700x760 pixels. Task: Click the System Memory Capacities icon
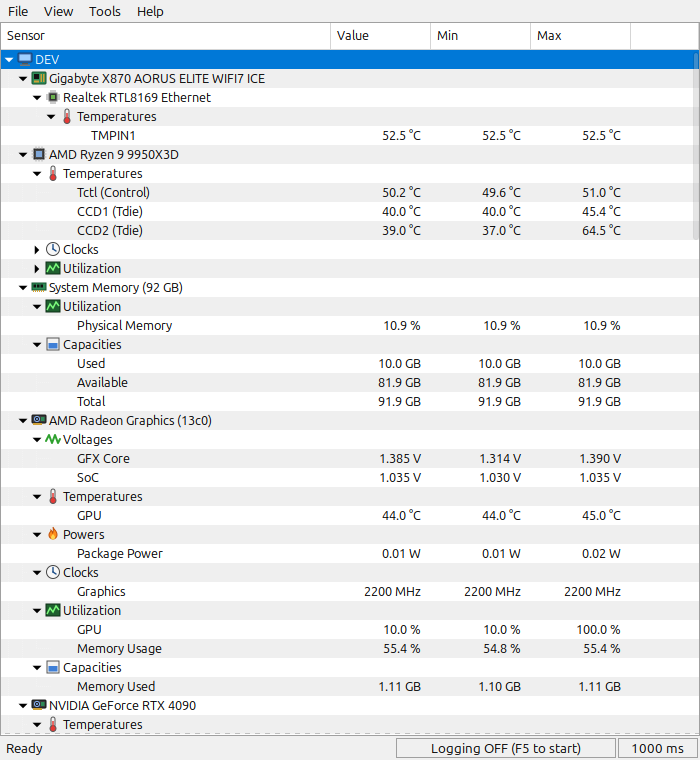pyautogui.click(x=53, y=344)
